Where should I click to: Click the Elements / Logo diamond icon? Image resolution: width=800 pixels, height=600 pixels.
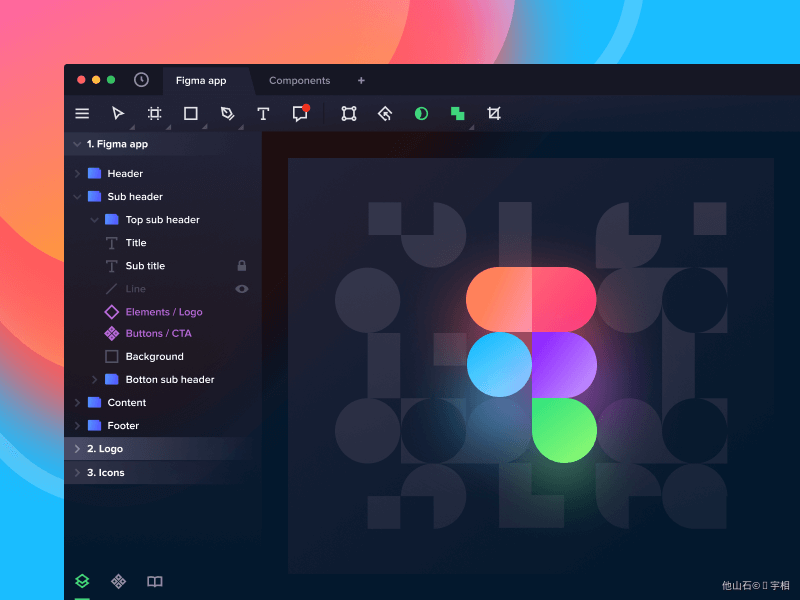112,312
